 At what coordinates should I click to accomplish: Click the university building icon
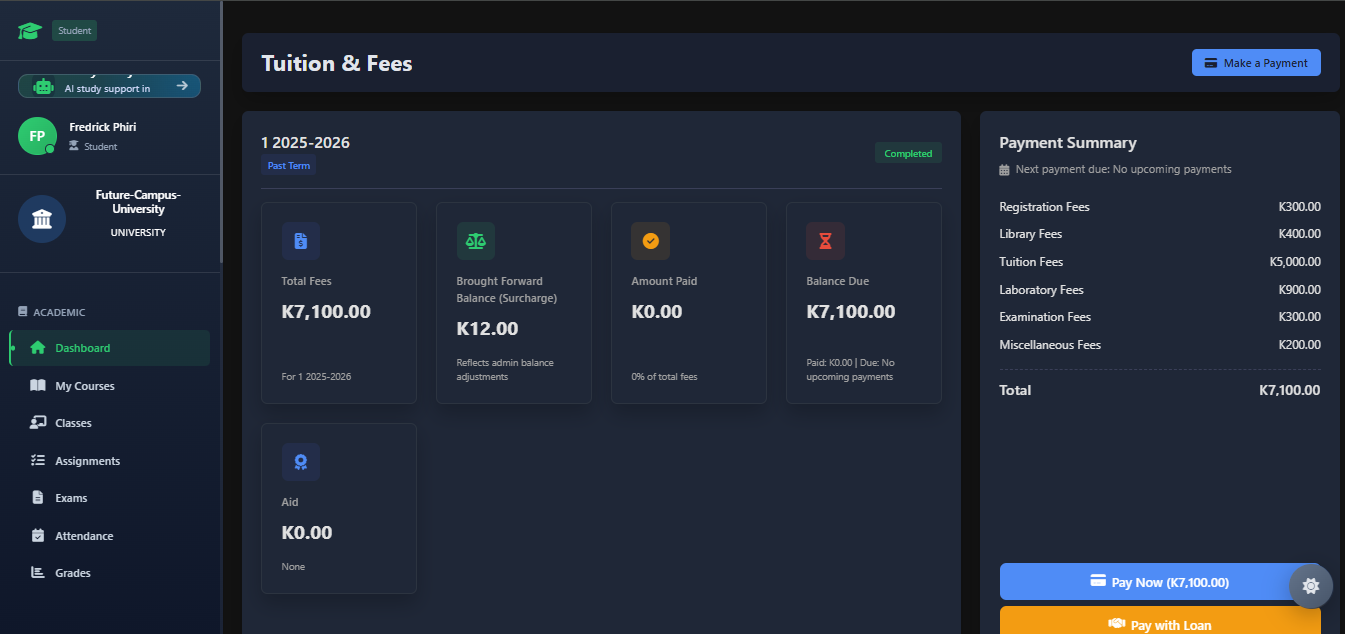(x=42, y=219)
